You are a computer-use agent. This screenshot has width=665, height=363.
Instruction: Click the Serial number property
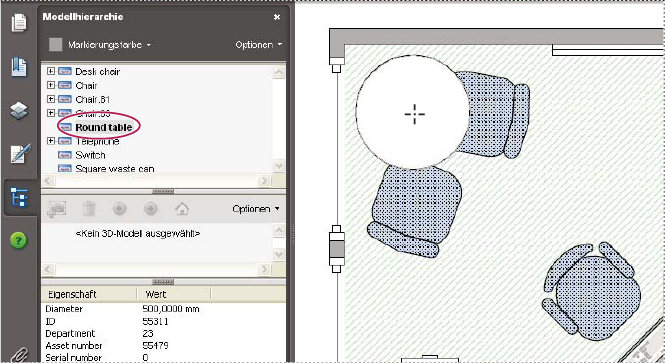pyautogui.click(x=73, y=357)
